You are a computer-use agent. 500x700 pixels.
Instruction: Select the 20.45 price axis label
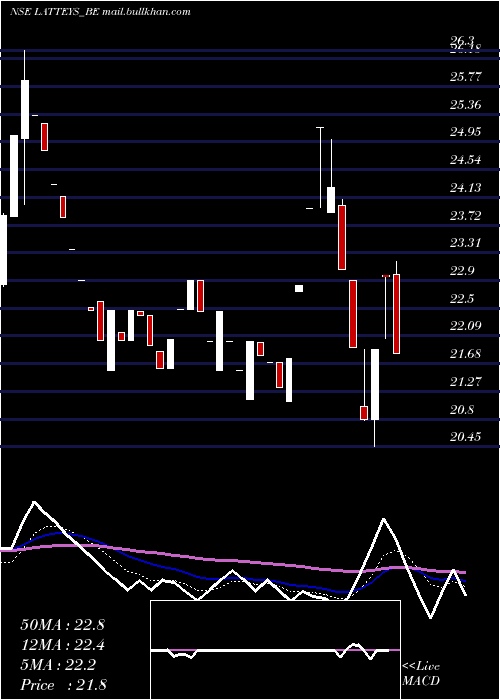(466, 436)
